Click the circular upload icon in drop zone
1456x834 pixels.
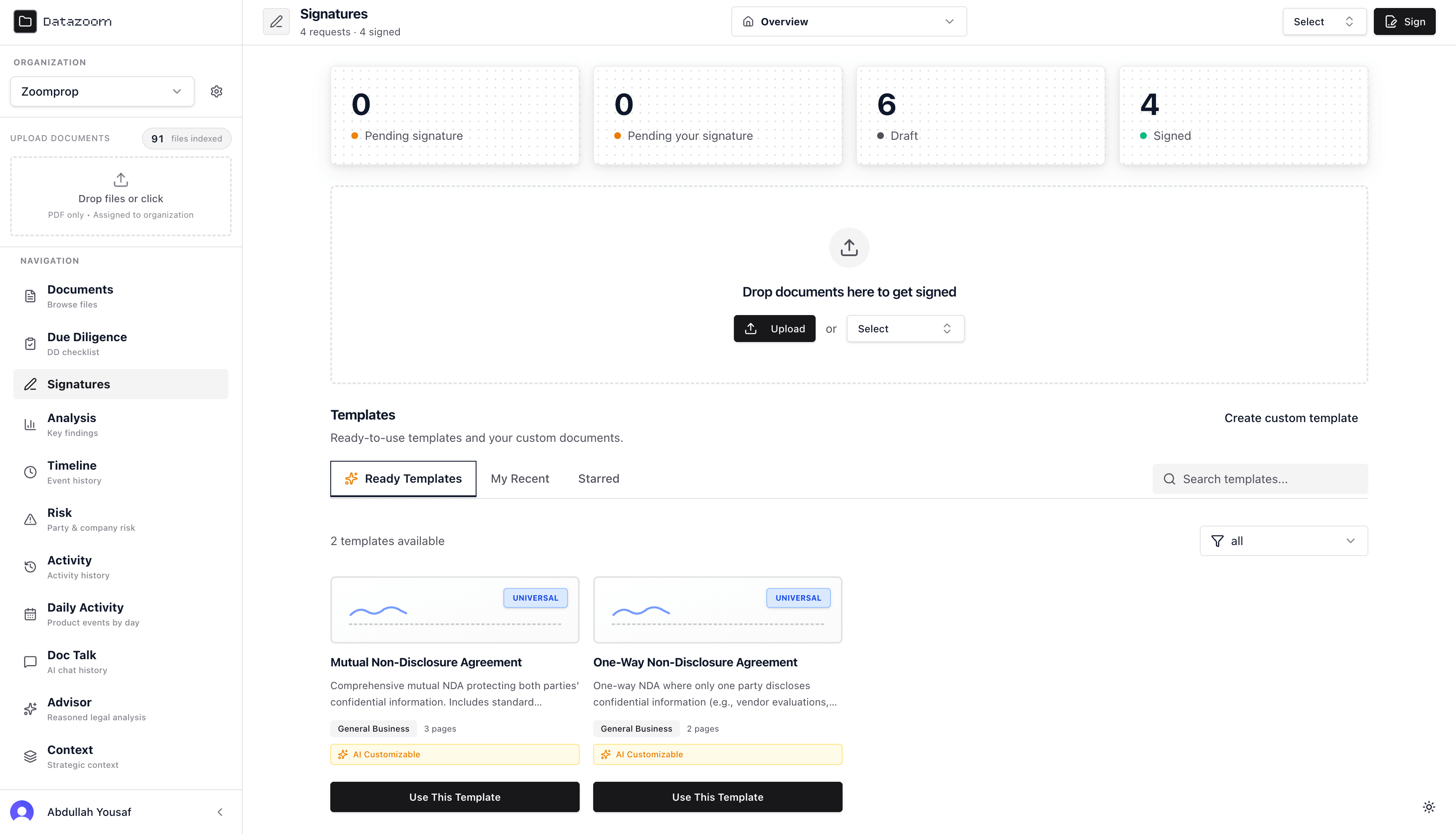849,247
